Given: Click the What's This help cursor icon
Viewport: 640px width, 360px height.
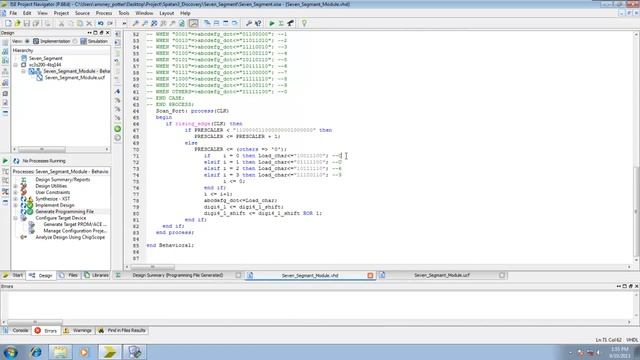Looking at the screenshot, I should [258, 23].
